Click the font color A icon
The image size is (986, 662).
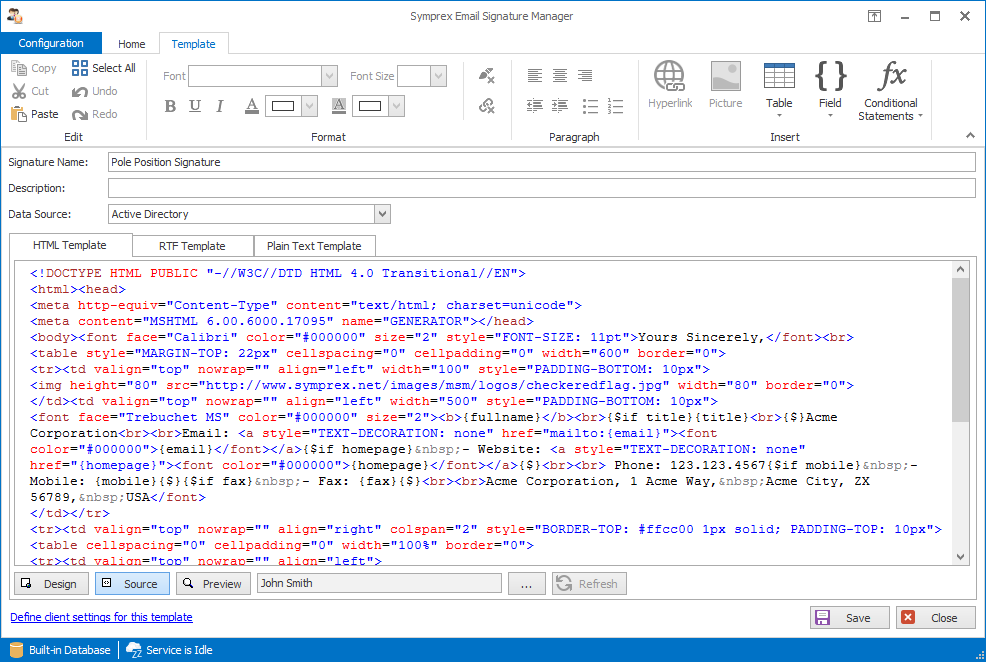[x=252, y=106]
